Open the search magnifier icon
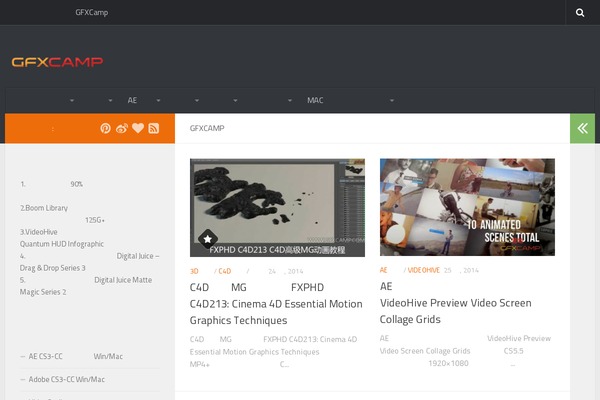This screenshot has height=400, width=600. pyautogui.click(x=580, y=13)
